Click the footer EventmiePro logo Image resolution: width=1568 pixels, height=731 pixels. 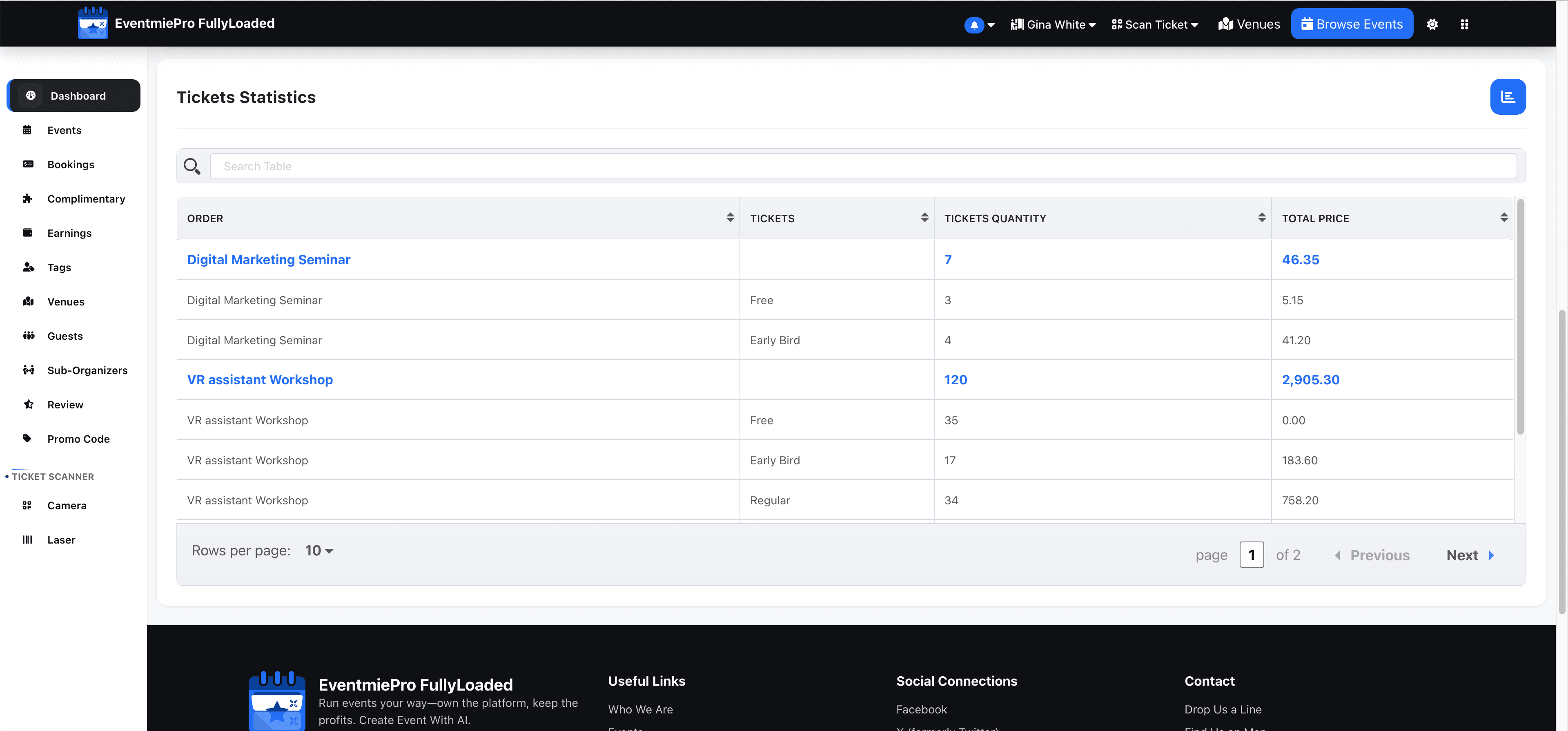click(x=277, y=700)
